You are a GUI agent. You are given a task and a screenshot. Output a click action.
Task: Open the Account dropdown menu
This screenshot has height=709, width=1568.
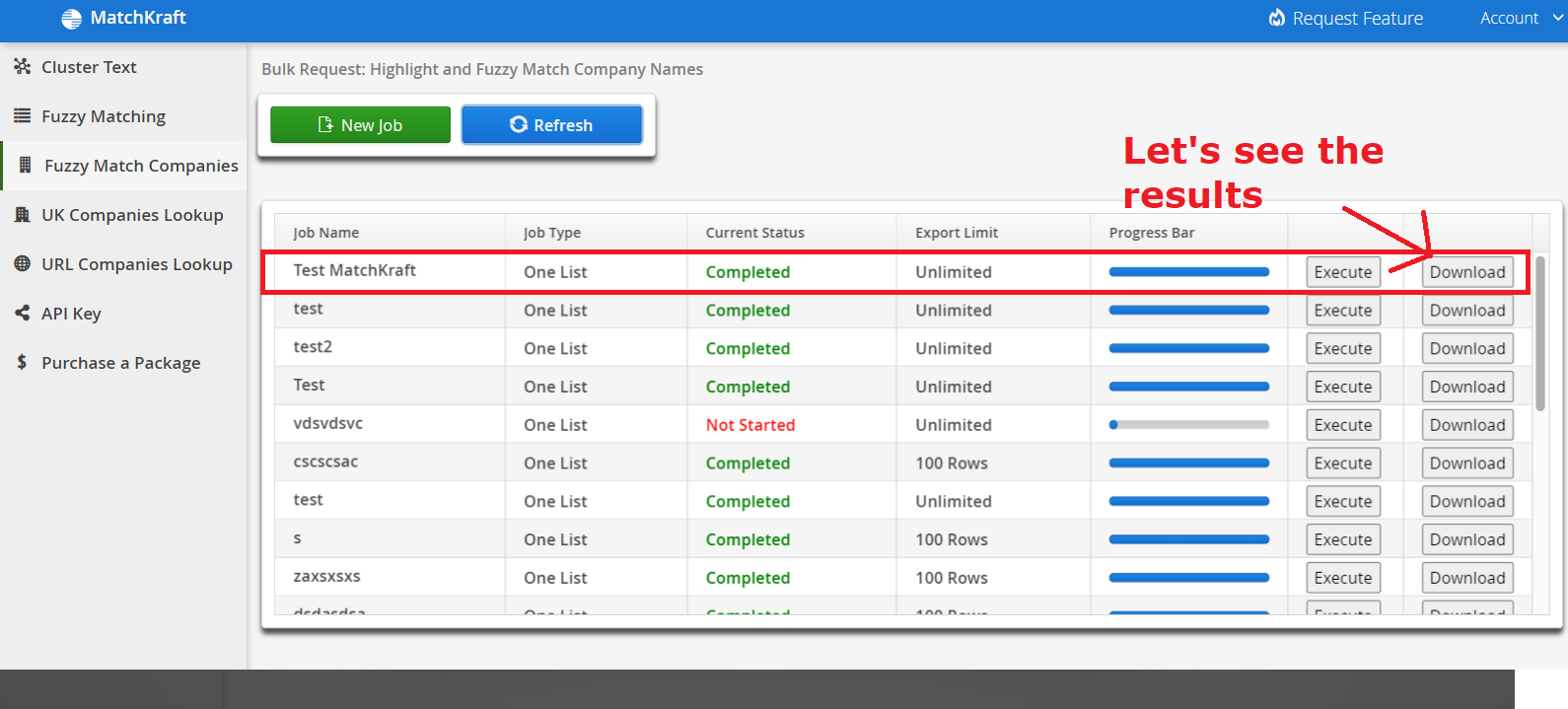coord(1522,18)
